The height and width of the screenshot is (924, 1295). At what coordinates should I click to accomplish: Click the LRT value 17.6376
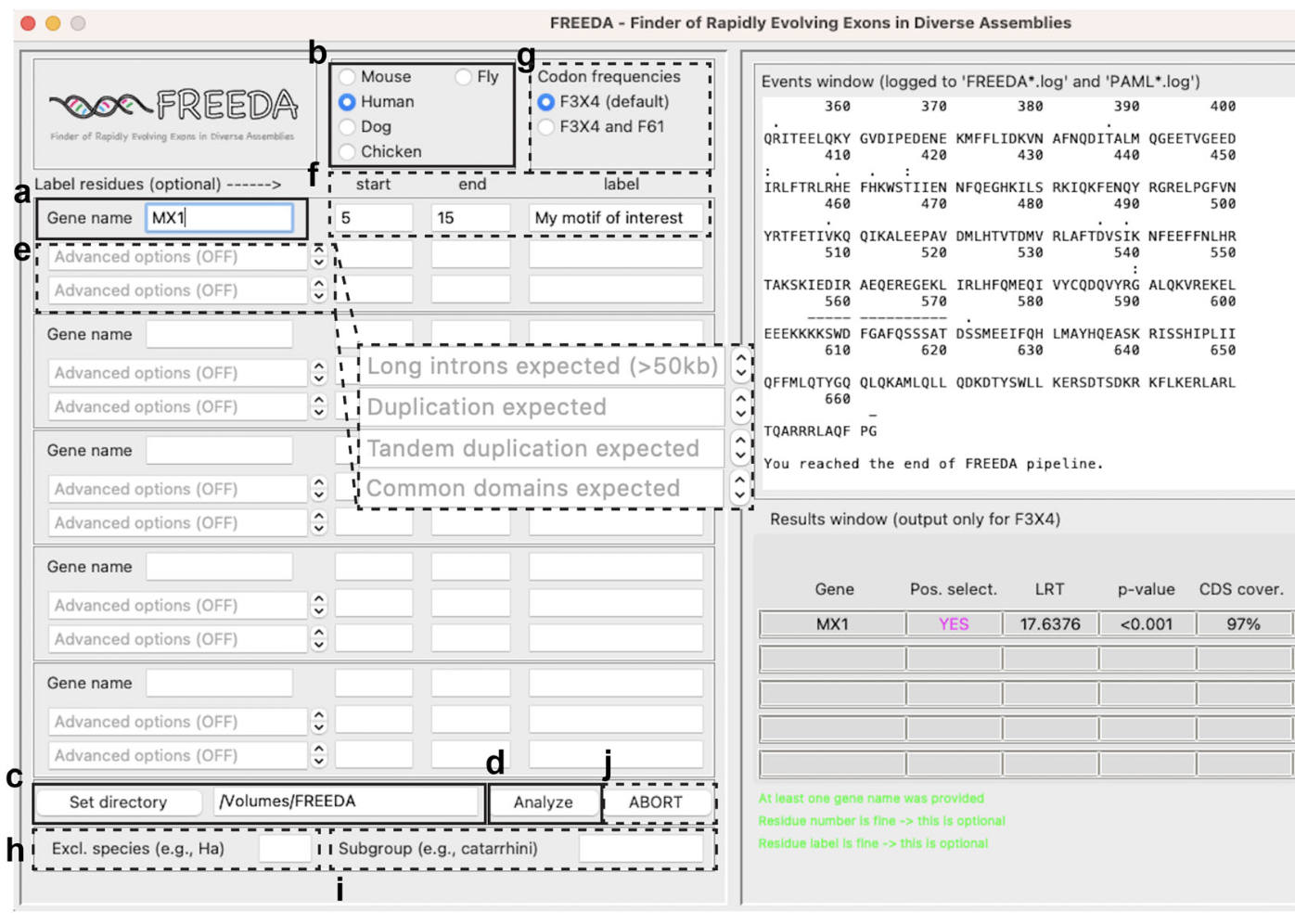(x=1050, y=624)
